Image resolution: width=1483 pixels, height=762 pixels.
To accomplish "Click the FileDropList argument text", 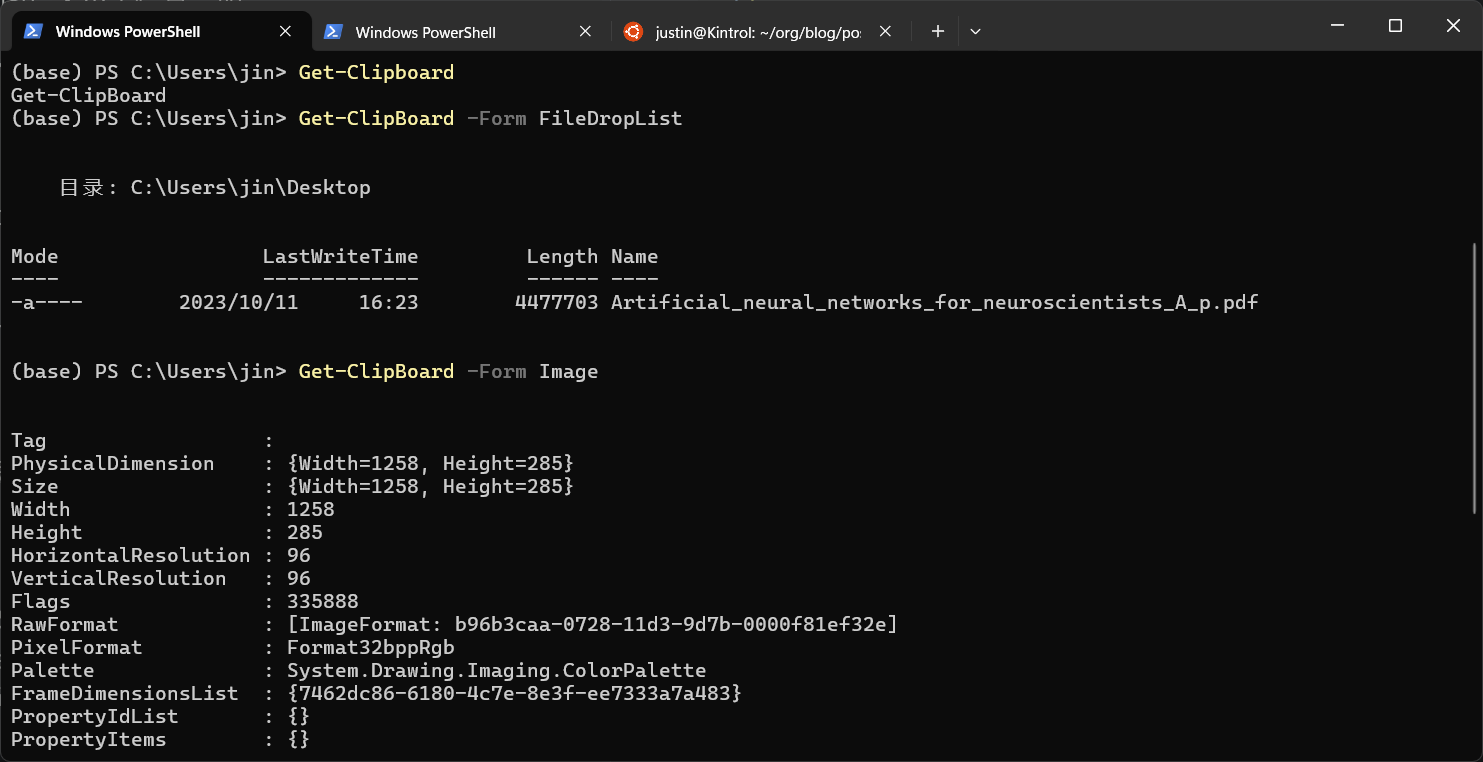I will point(610,119).
